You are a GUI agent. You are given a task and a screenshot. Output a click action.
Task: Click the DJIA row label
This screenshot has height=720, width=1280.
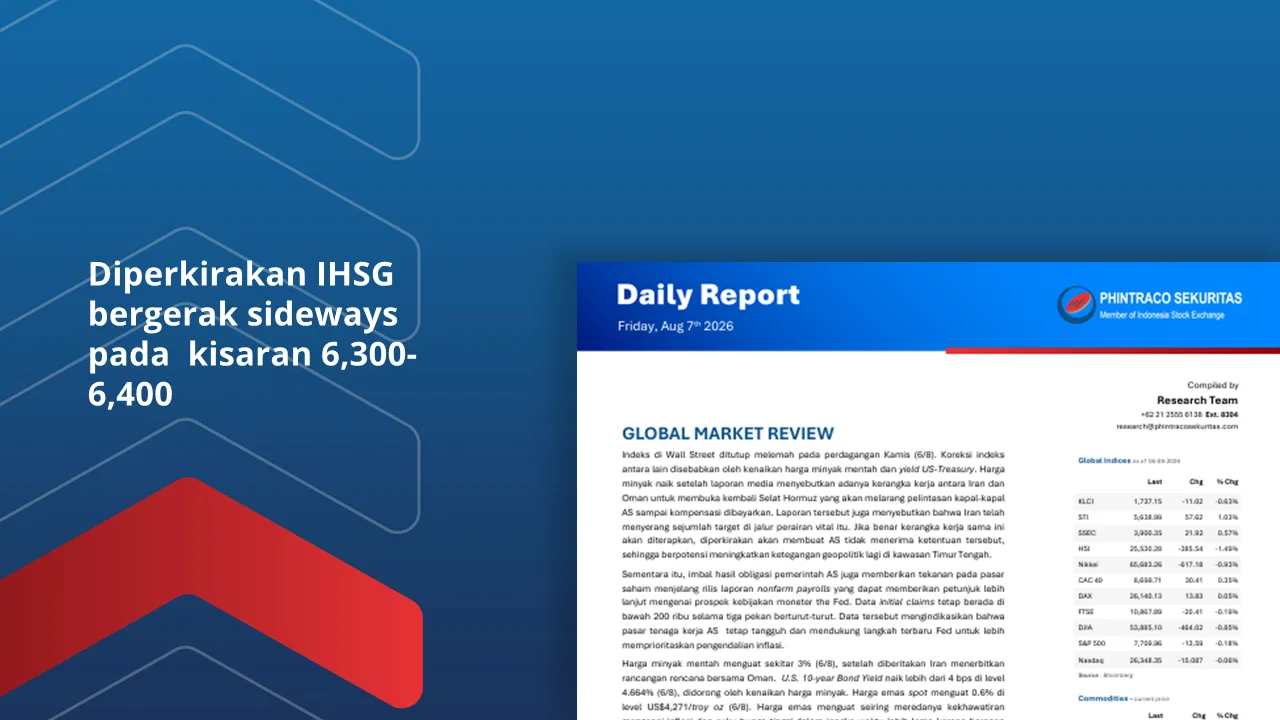tap(1086, 628)
